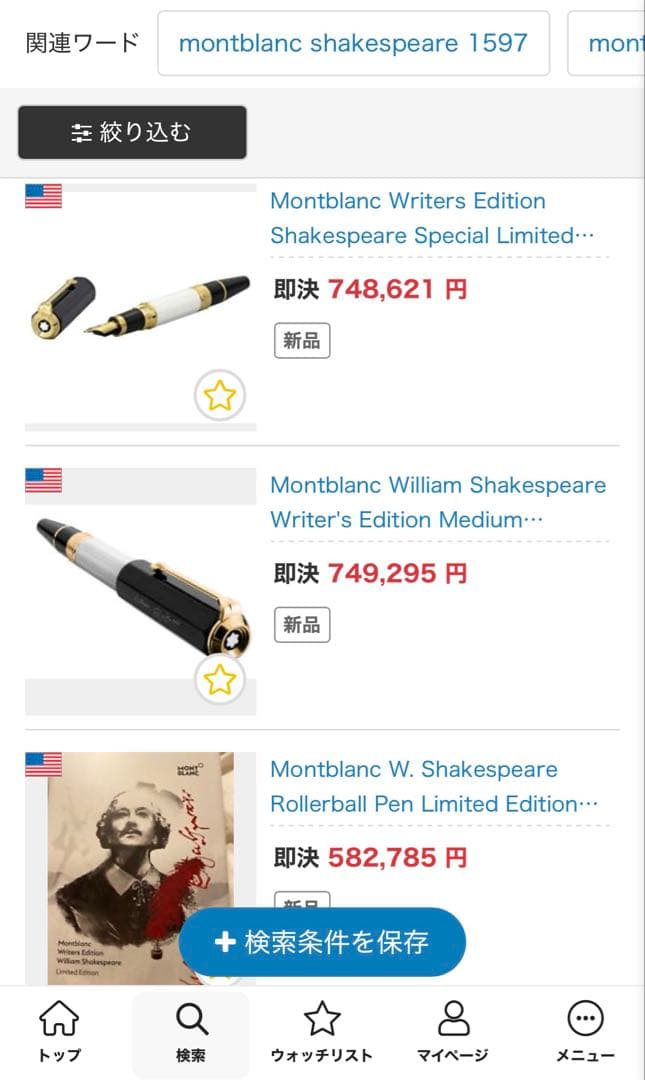Viewport: 645px width, 1080px height.
Task: Click the US flag on first listing
Action: 43,196
